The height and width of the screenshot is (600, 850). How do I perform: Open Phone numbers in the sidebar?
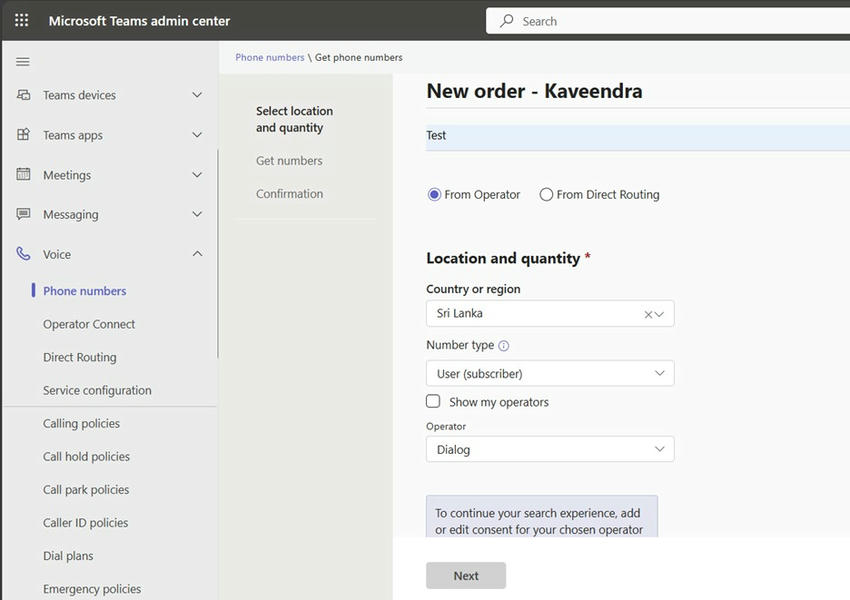[x=85, y=291]
